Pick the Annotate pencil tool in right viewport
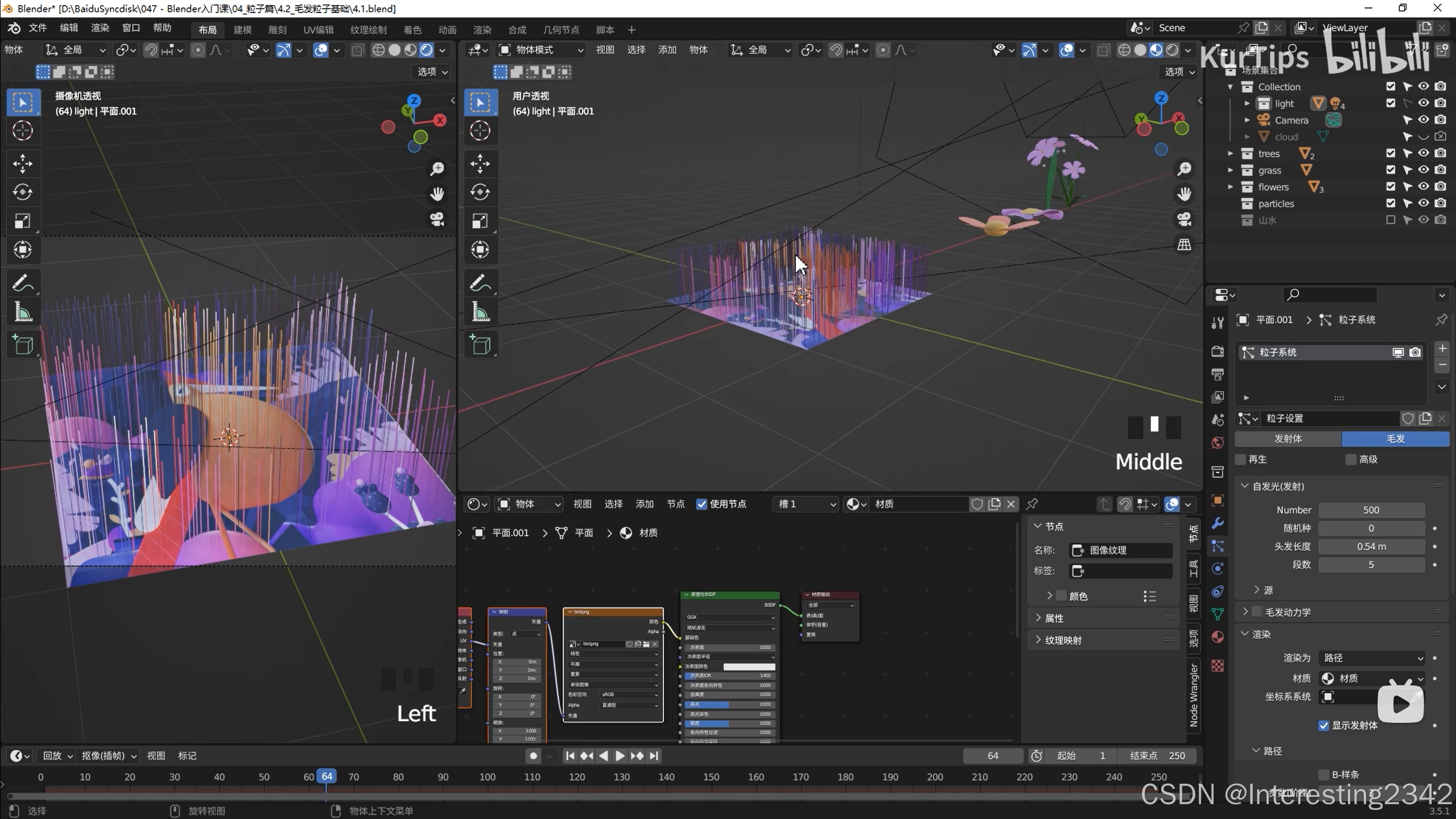This screenshot has height=819, width=1456. 480,283
